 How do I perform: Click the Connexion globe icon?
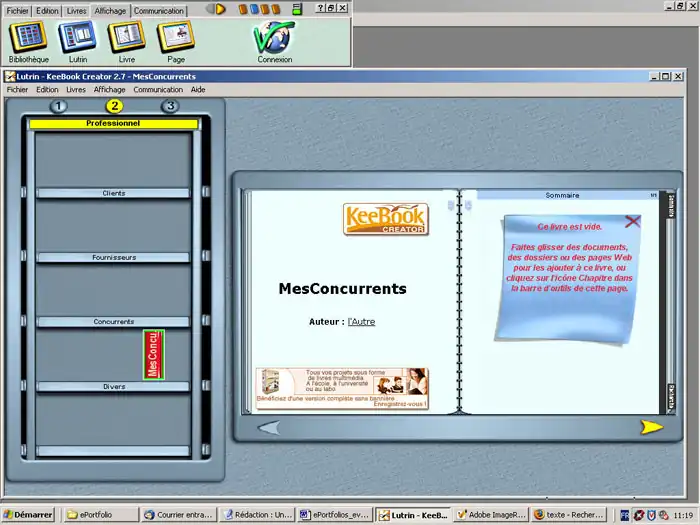coord(274,36)
